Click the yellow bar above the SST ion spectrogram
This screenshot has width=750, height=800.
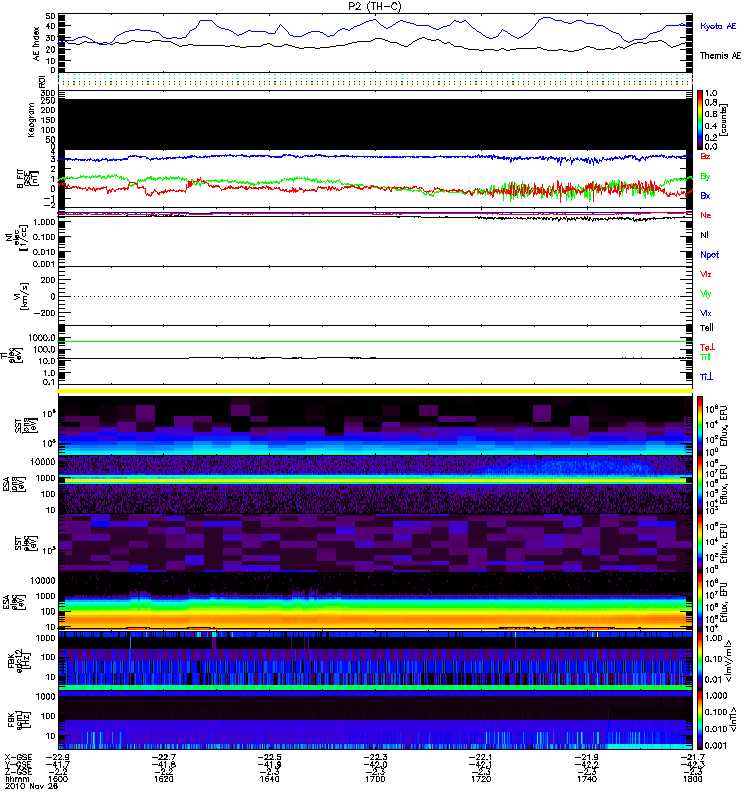point(375,391)
